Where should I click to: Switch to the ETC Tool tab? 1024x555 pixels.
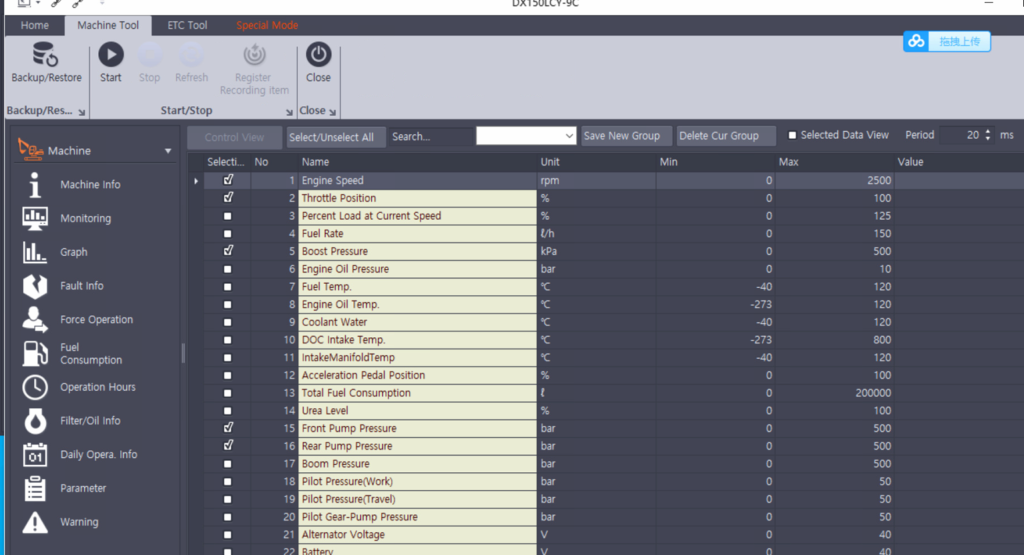click(187, 25)
